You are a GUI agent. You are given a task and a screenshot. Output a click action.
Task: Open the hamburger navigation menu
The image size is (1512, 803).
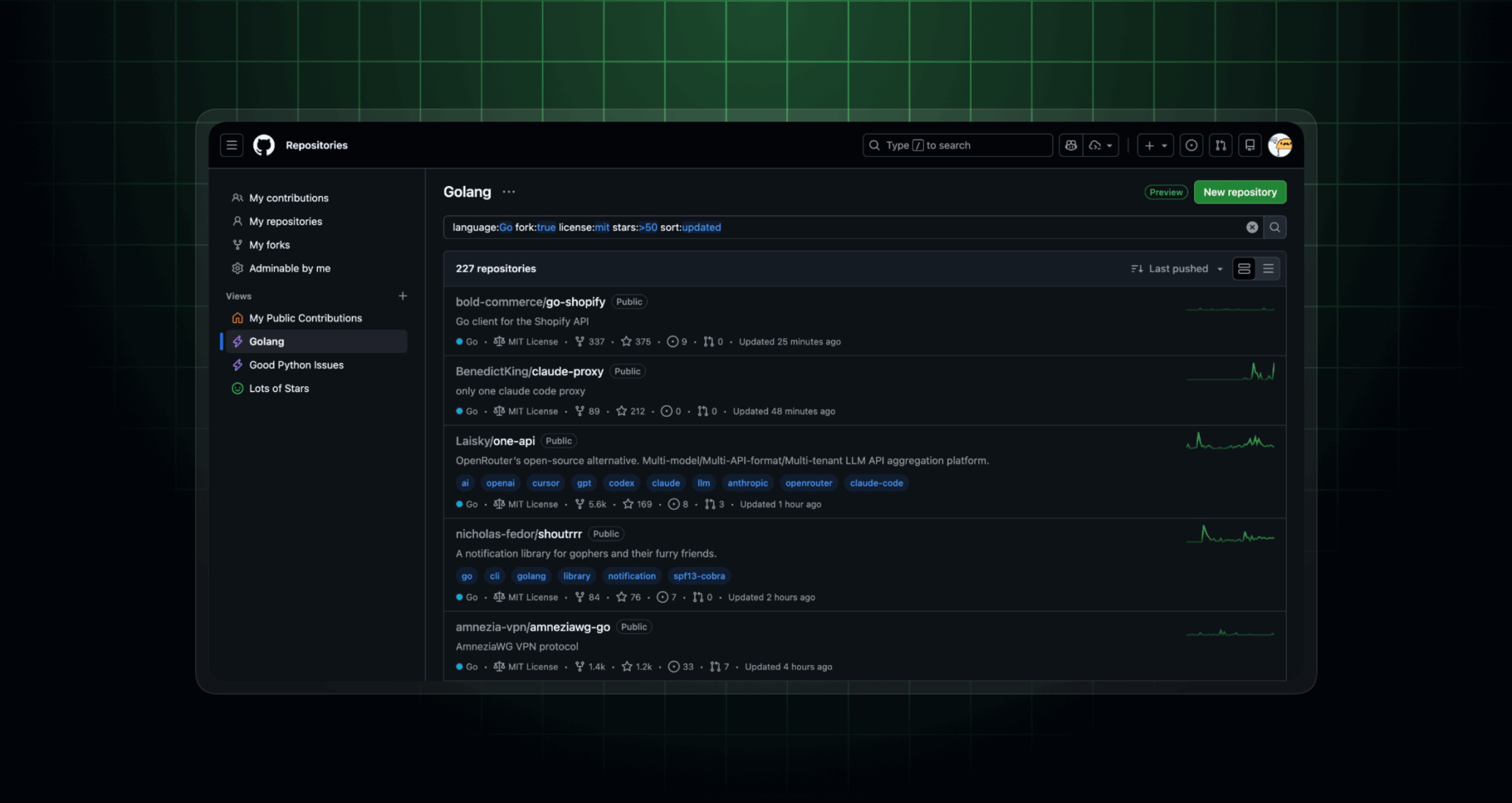[x=231, y=145]
